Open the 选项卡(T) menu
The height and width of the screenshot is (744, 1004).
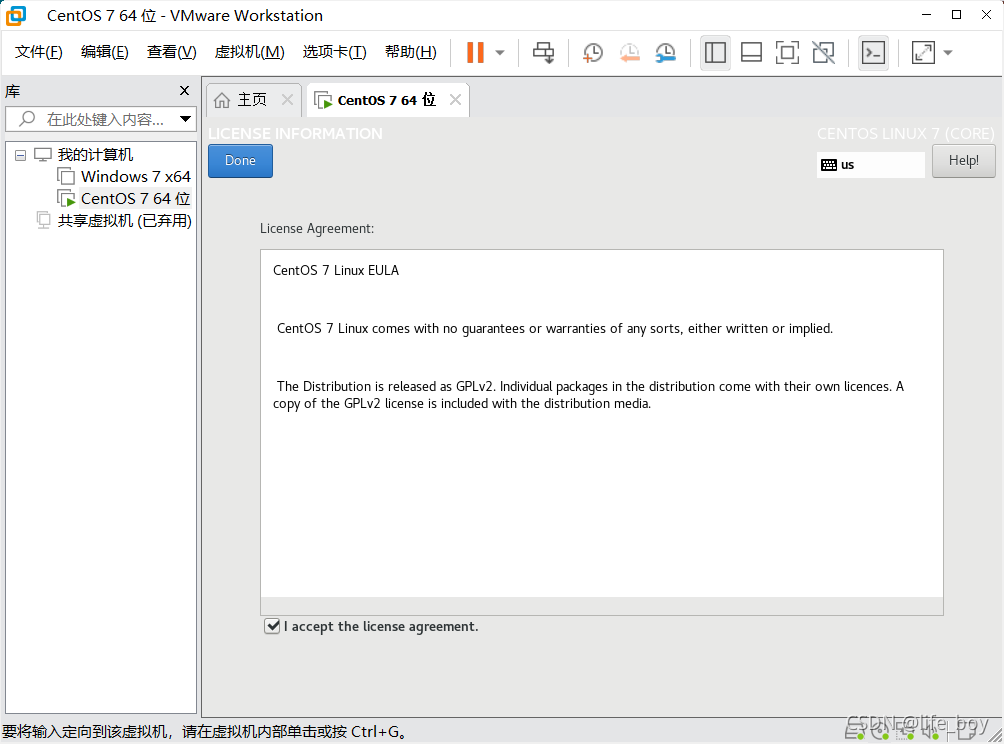[334, 52]
